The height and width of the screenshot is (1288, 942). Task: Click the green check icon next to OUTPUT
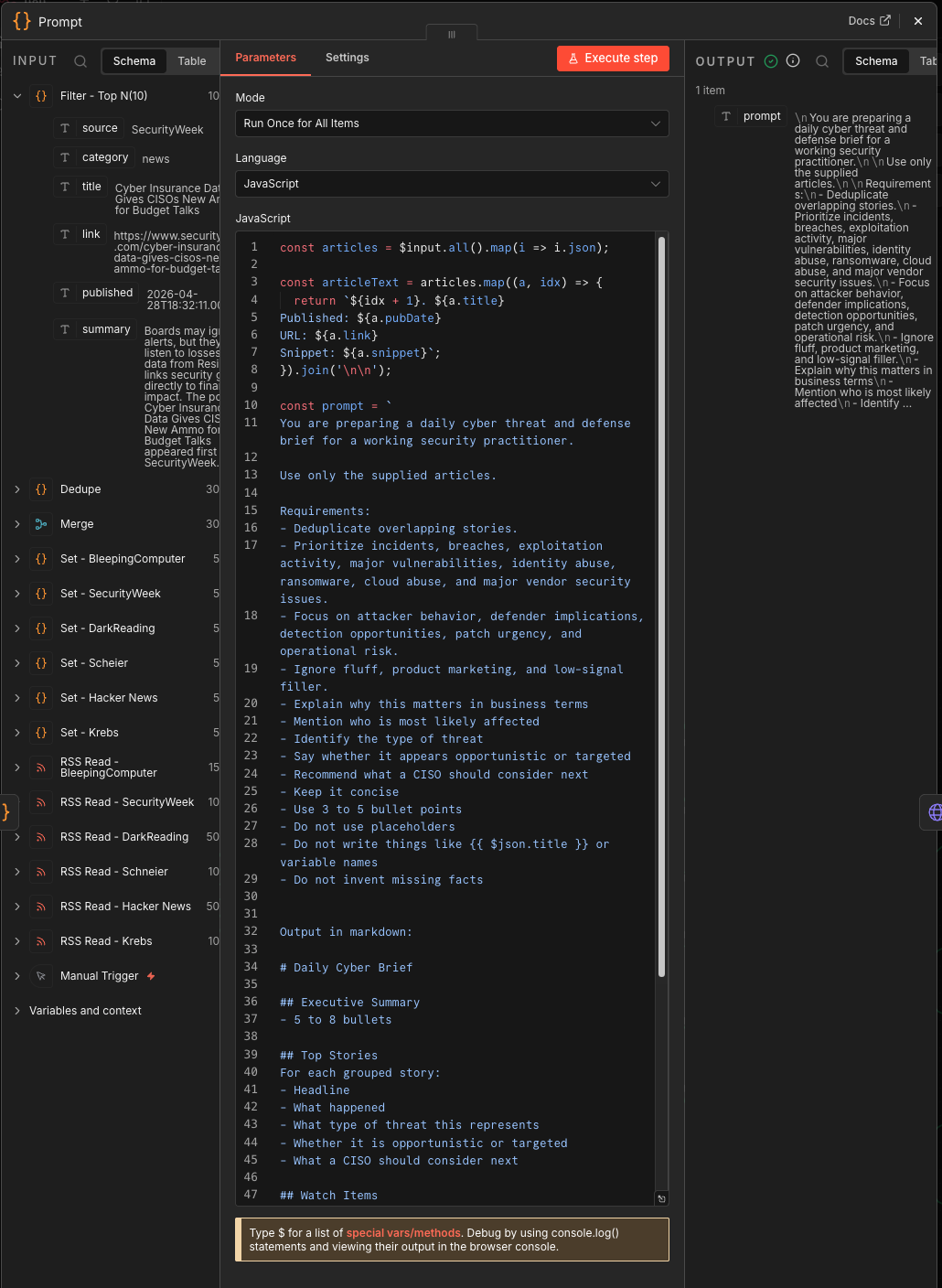click(771, 60)
